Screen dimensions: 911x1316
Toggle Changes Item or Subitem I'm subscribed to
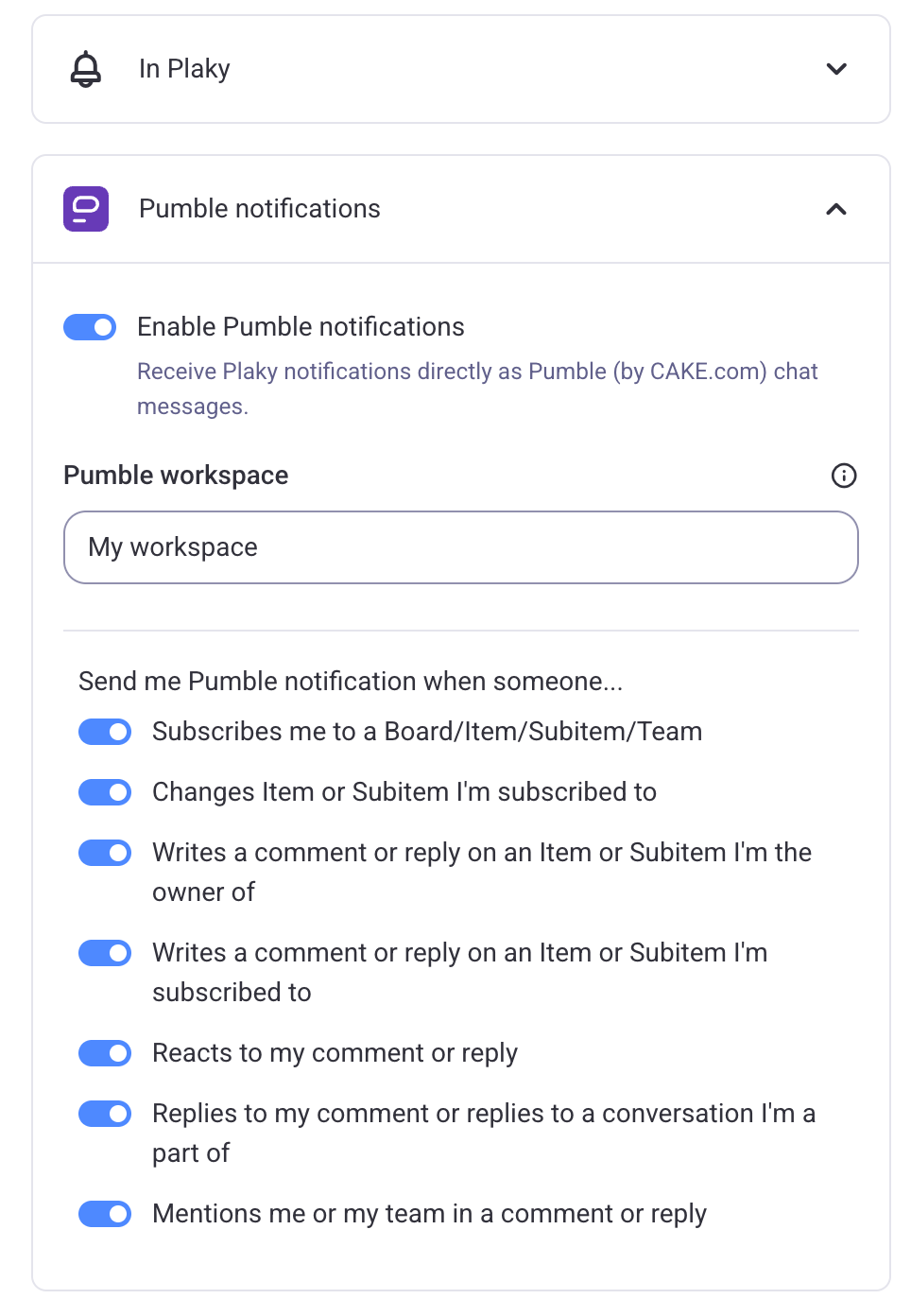point(105,792)
